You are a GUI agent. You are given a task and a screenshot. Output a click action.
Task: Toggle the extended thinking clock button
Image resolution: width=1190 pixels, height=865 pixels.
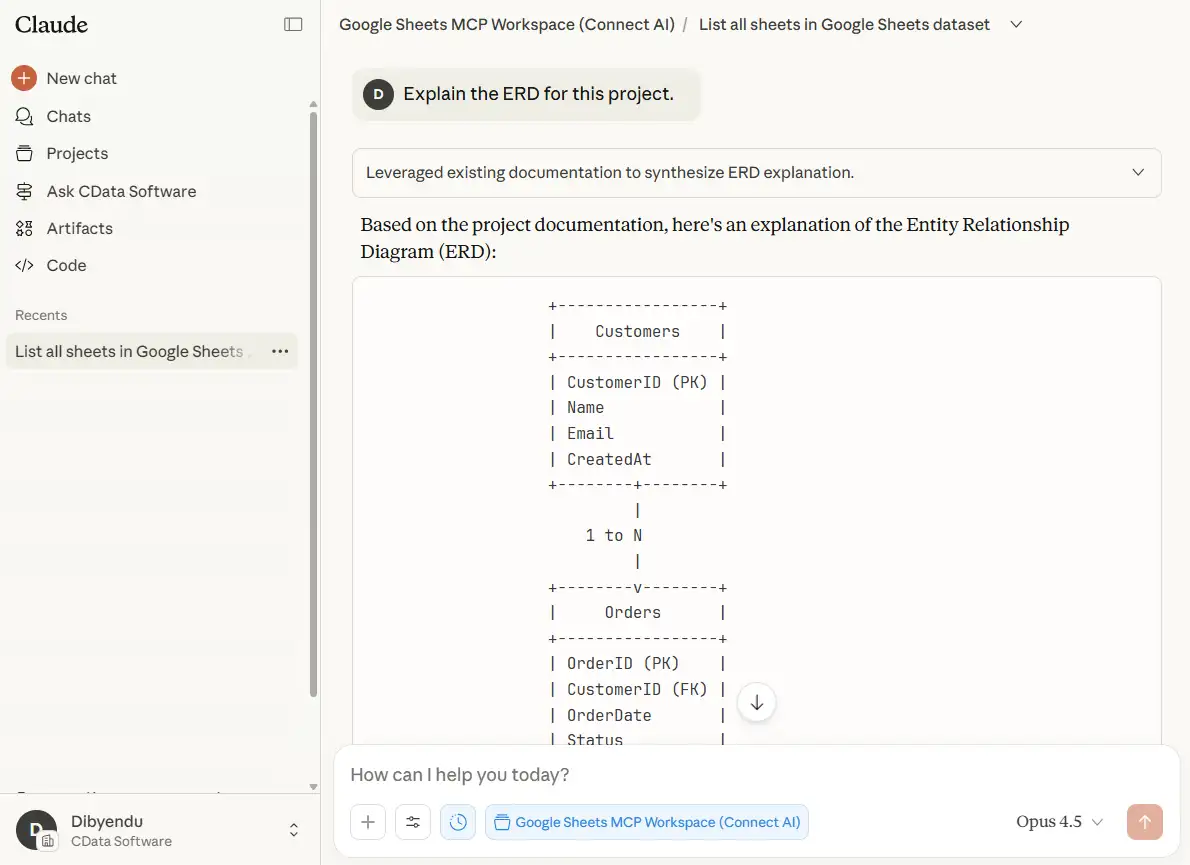click(x=458, y=822)
